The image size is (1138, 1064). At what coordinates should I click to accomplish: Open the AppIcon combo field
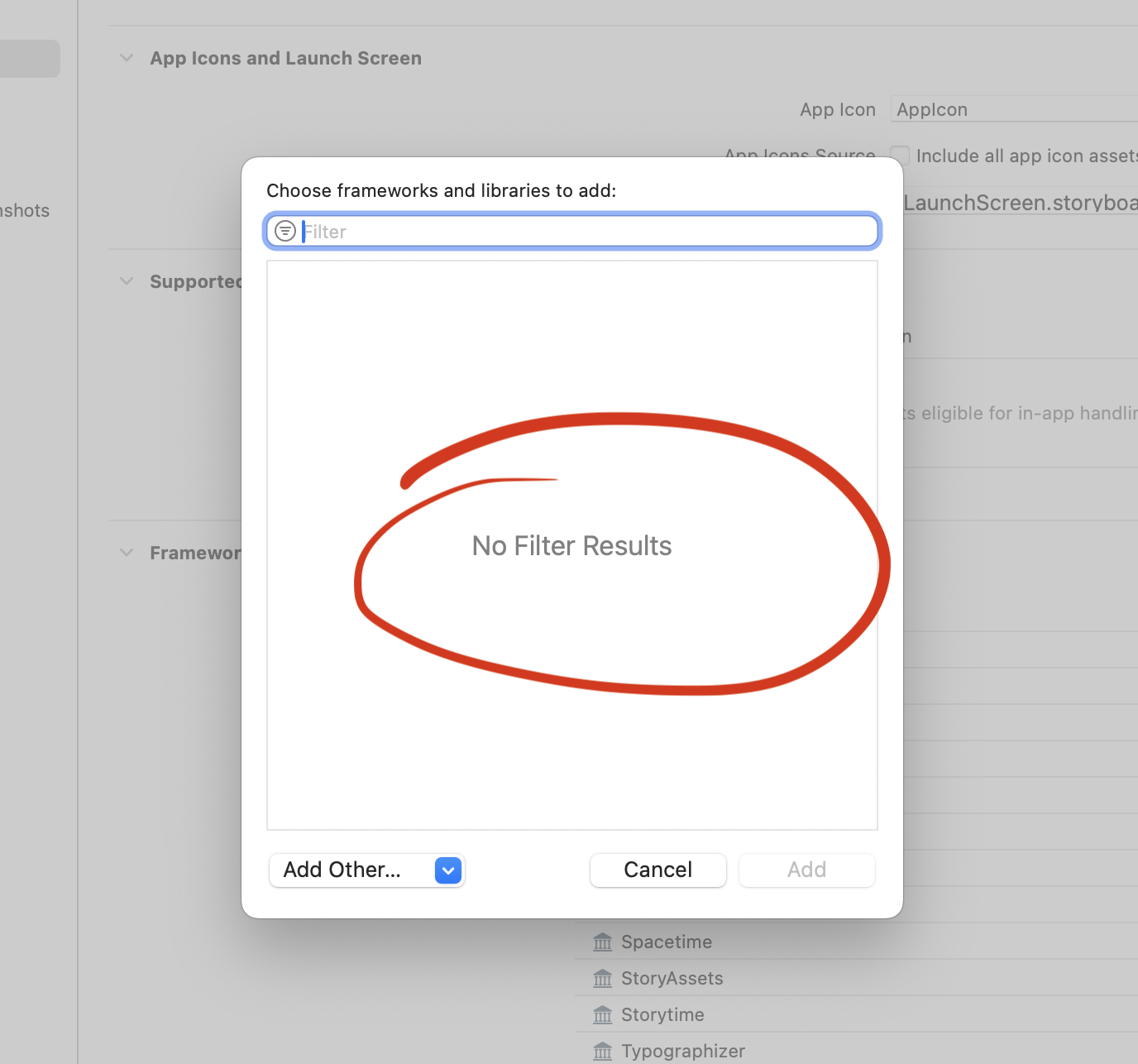1013,109
